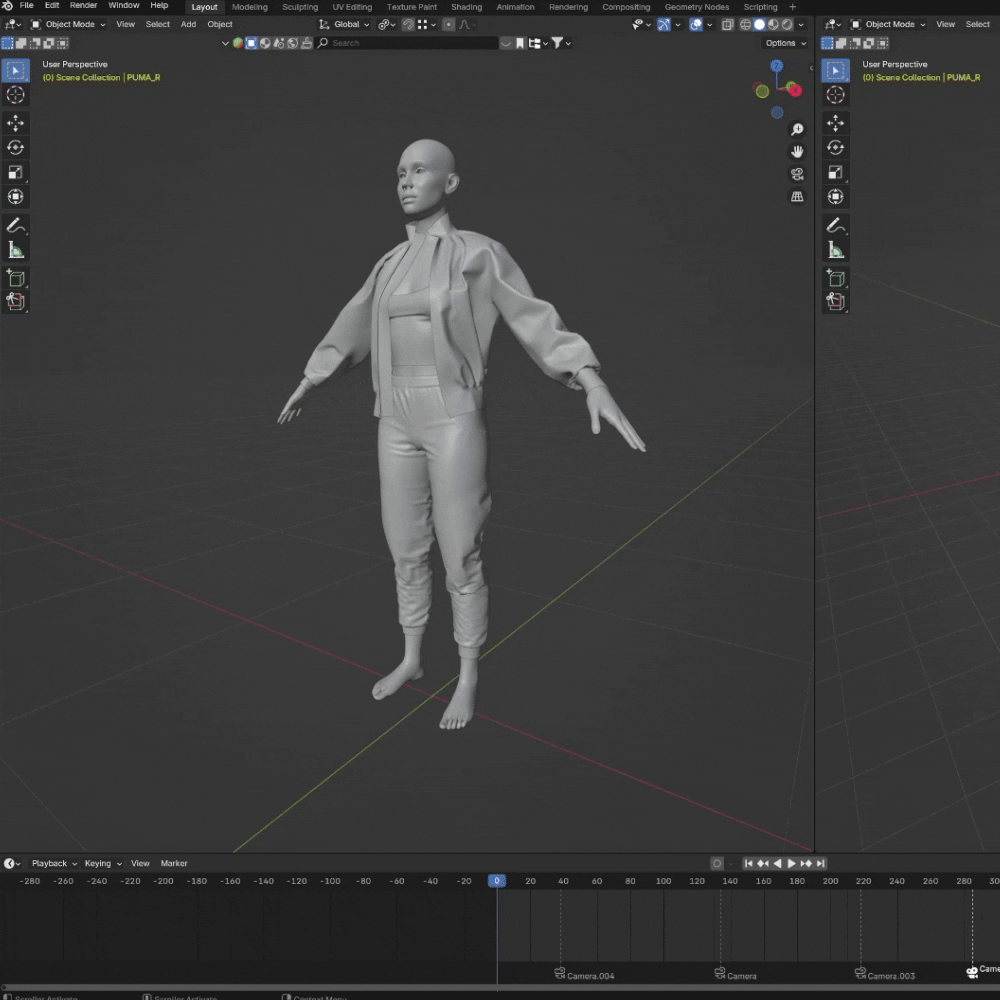
Task: Click the zoom magnifier icon in the viewport
Action: (x=797, y=129)
